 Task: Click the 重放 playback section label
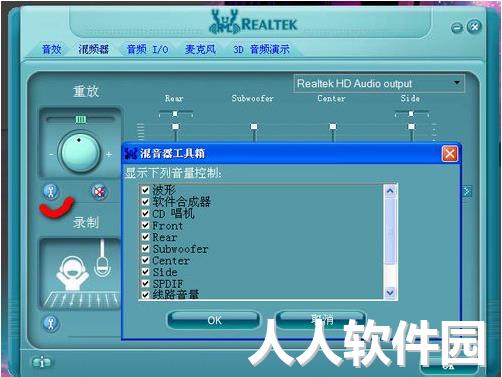pos(86,91)
